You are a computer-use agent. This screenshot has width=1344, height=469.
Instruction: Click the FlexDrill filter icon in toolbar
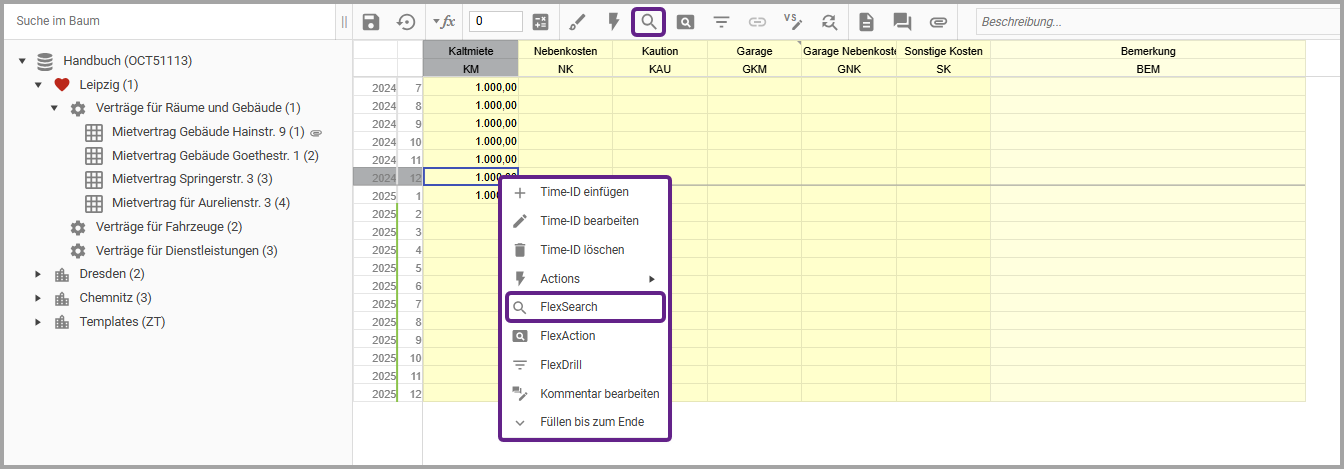point(721,22)
